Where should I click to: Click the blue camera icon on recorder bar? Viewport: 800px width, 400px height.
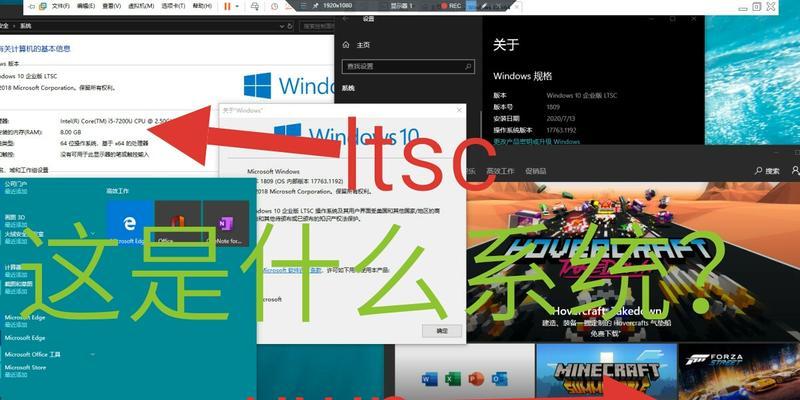point(471,6)
